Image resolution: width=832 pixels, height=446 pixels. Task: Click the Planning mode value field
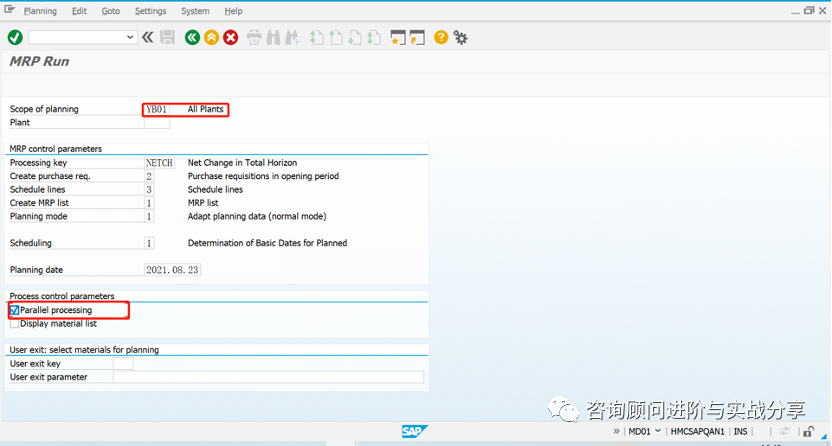pos(149,216)
